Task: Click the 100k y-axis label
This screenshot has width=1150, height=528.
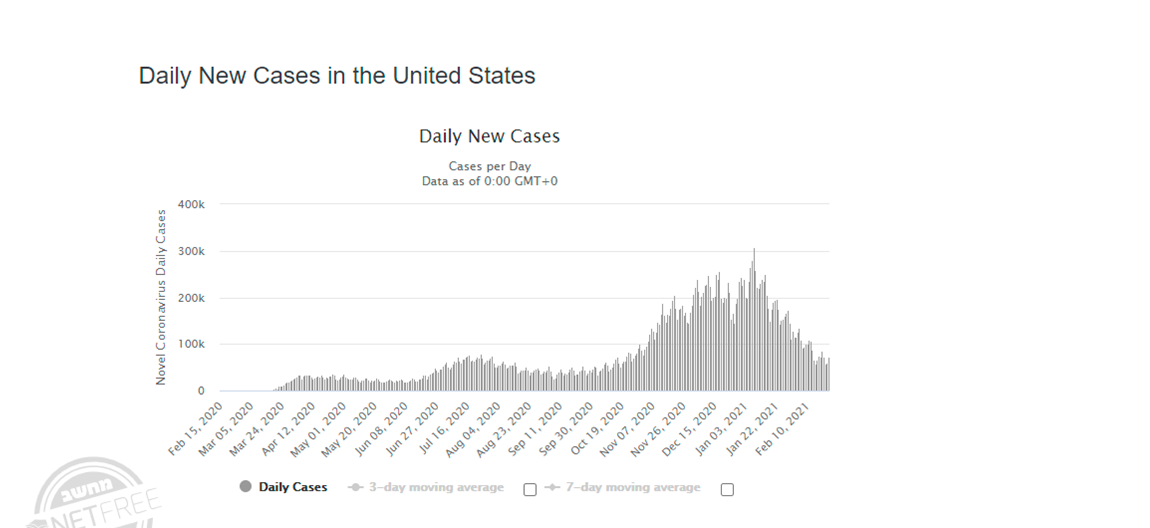Action: (191, 344)
